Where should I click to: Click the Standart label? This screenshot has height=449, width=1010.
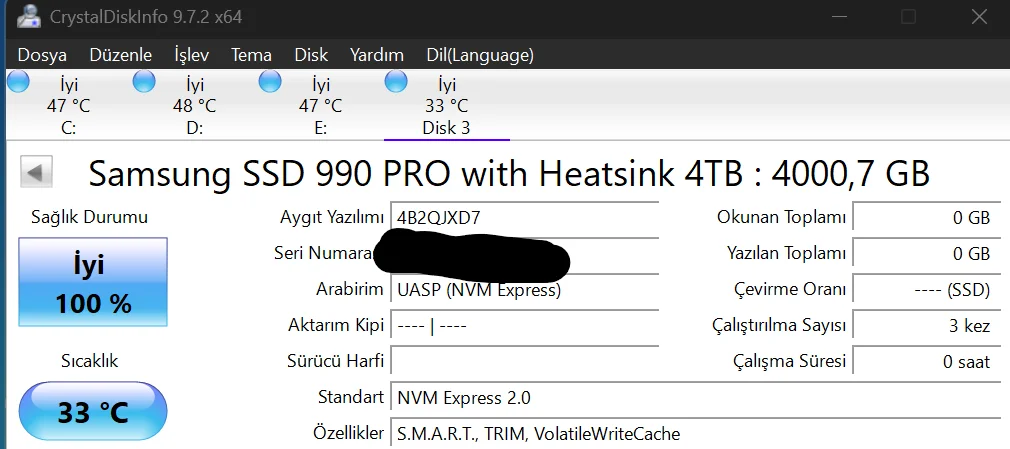[x=351, y=397]
